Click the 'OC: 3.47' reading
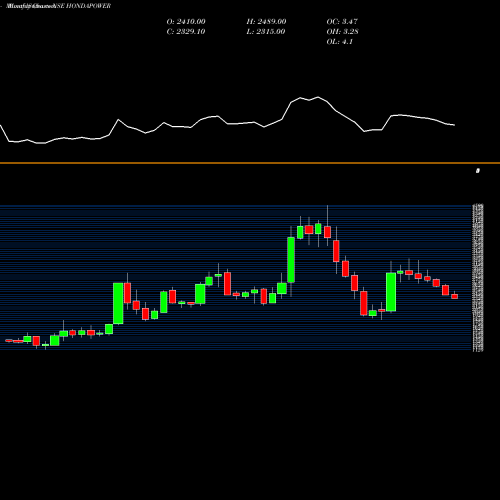The height and width of the screenshot is (500, 500). coord(342,22)
